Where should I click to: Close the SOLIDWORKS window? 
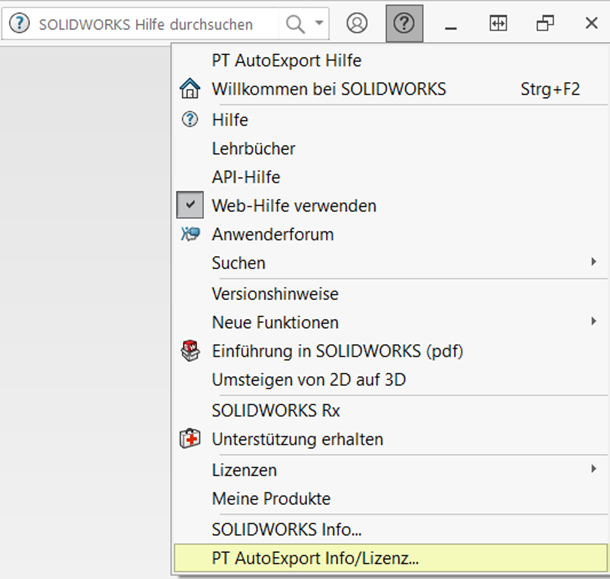click(591, 23)
